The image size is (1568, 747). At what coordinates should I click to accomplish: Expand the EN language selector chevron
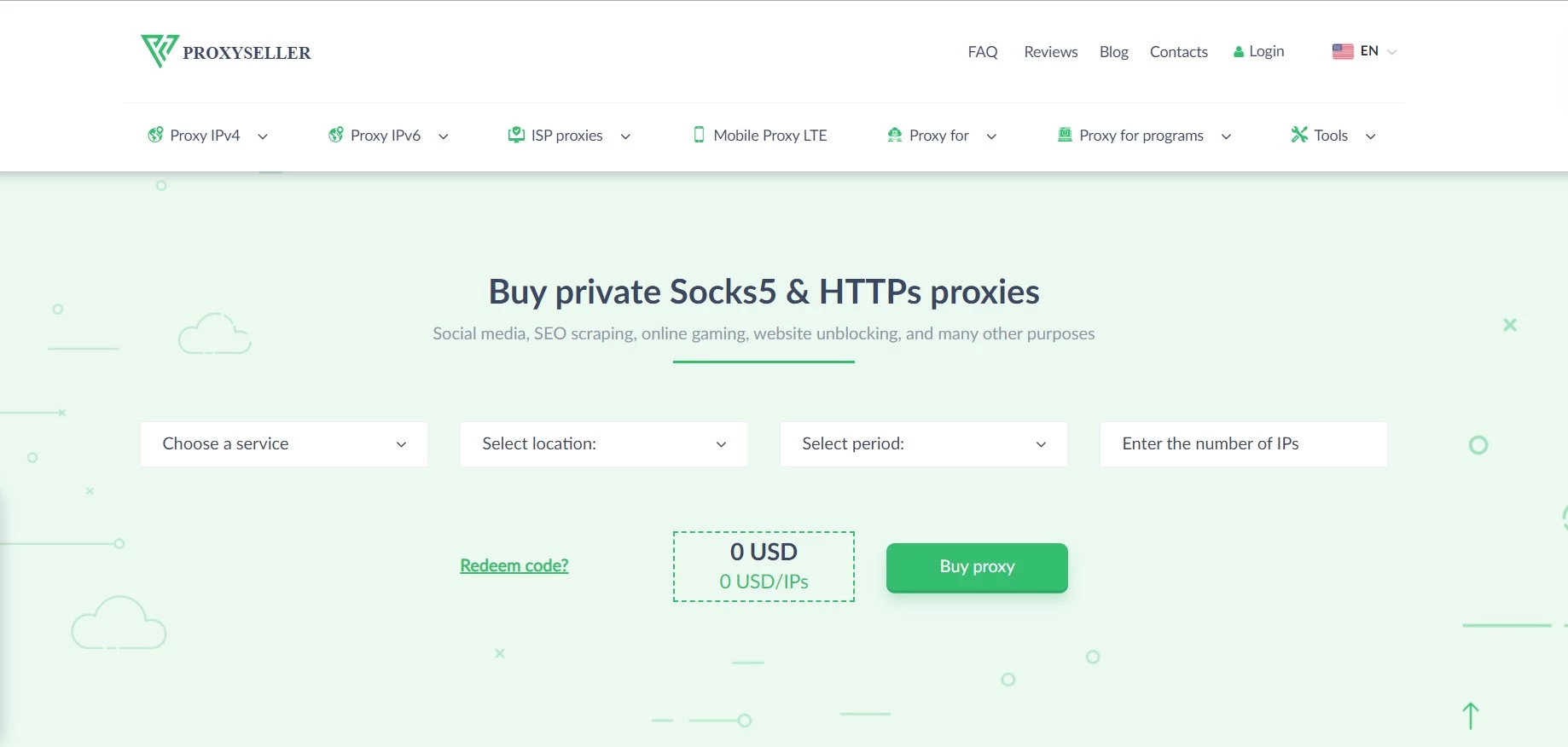(1392, 52)
